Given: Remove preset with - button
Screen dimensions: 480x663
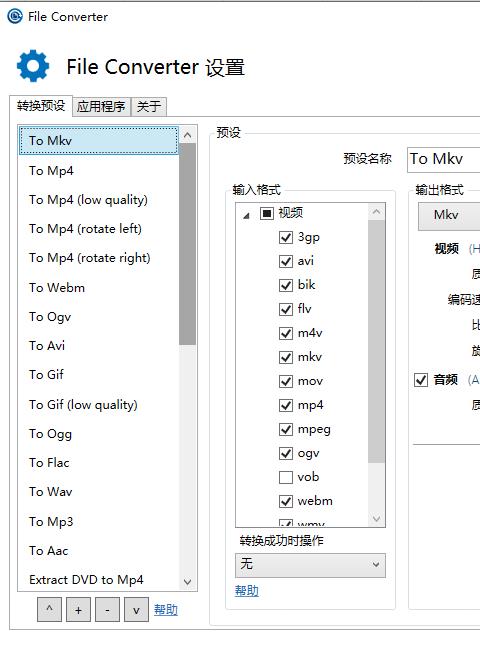Looking at the screenshot, I should 107,609.
